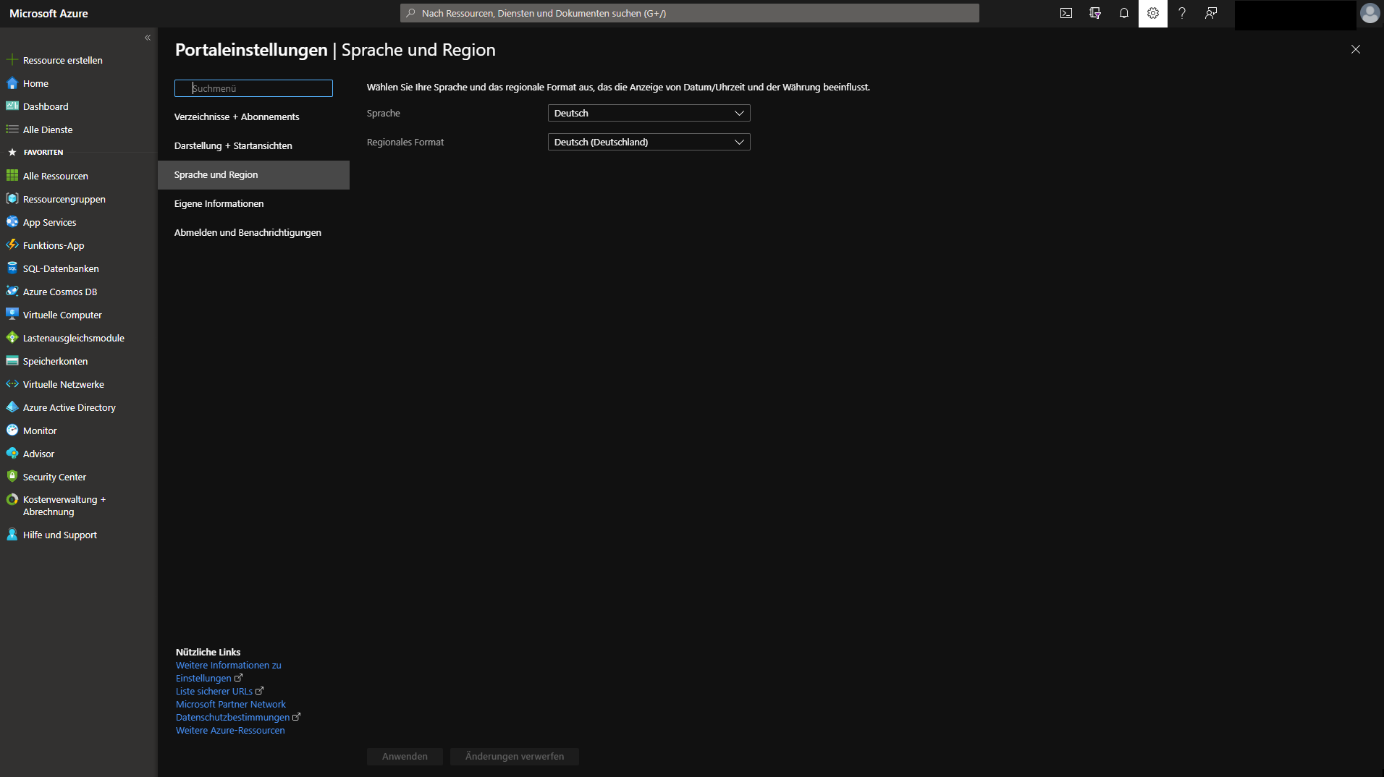Screen dimensions: 1384x777
Task: Click the settings gear icon
Action: [1153, 13]
